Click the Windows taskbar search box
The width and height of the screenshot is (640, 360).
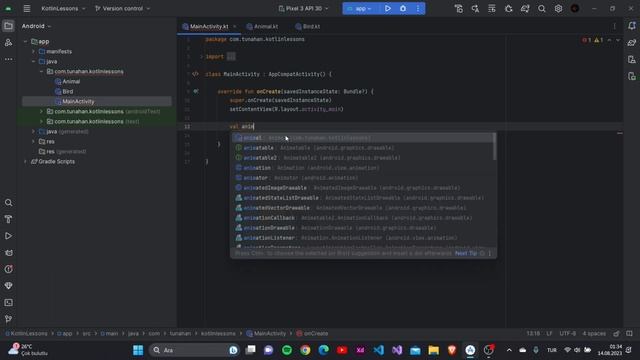[x=195, y=350]
